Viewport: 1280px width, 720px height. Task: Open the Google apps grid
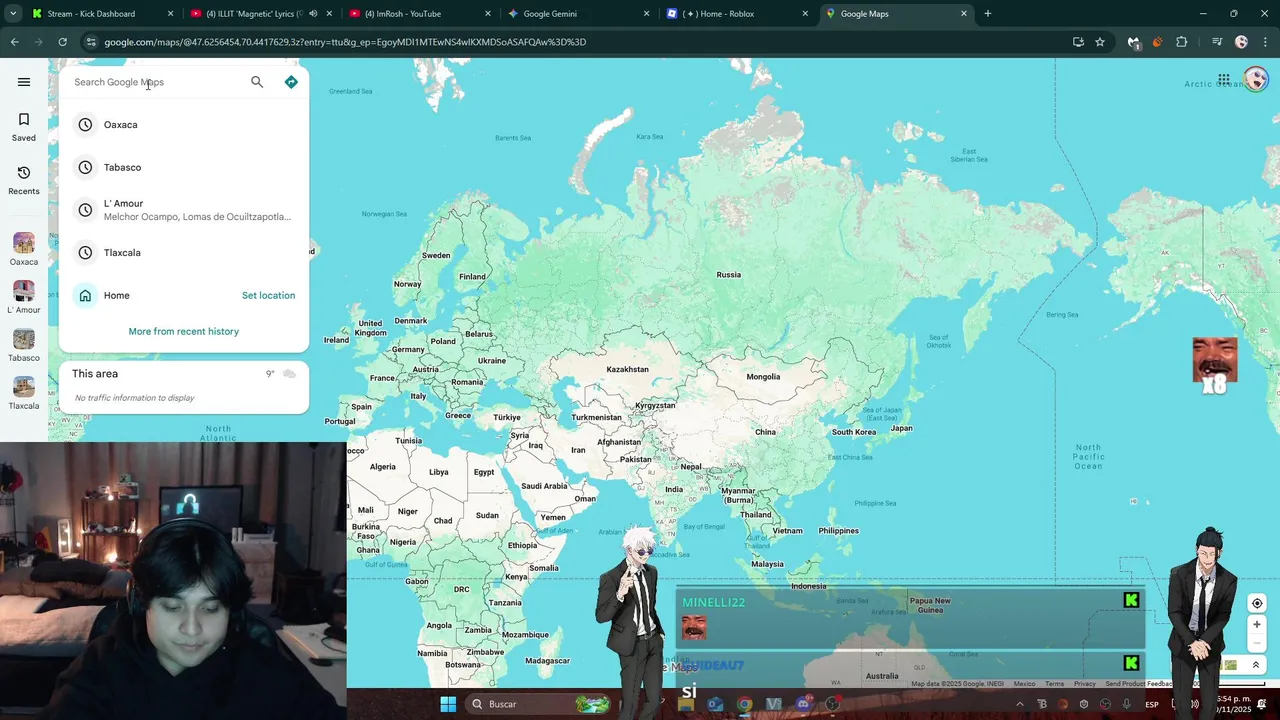click(1224, 80)
